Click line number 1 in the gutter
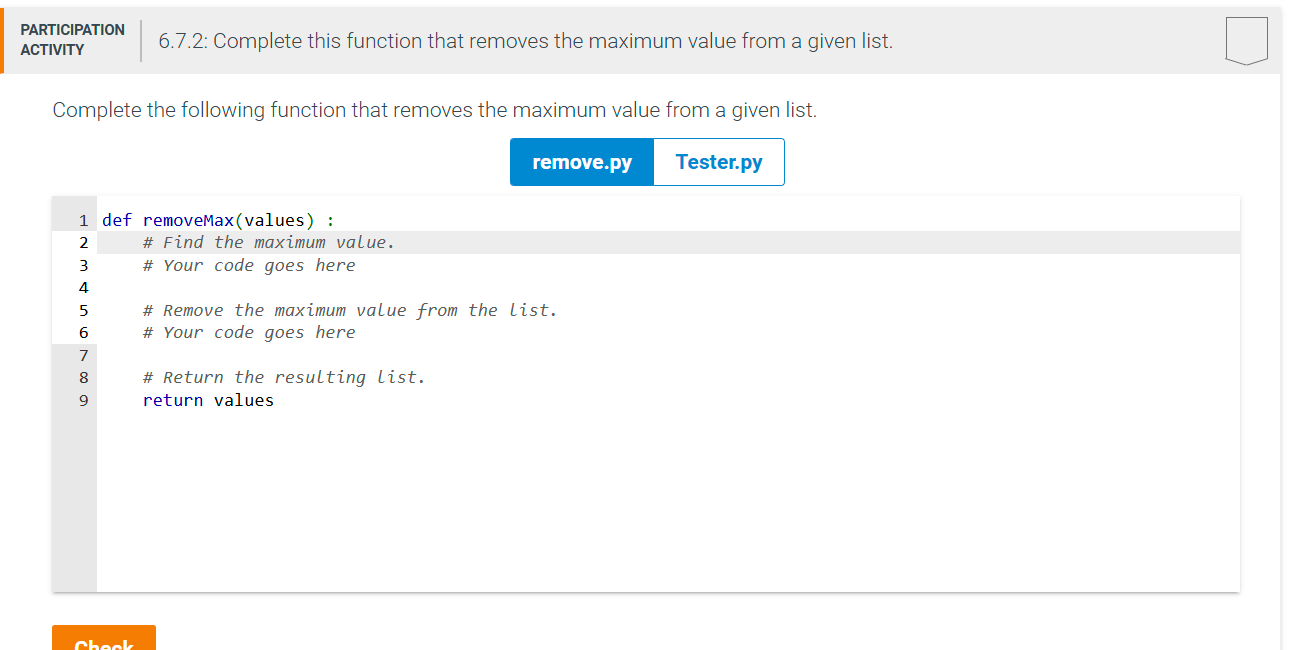 83,219
